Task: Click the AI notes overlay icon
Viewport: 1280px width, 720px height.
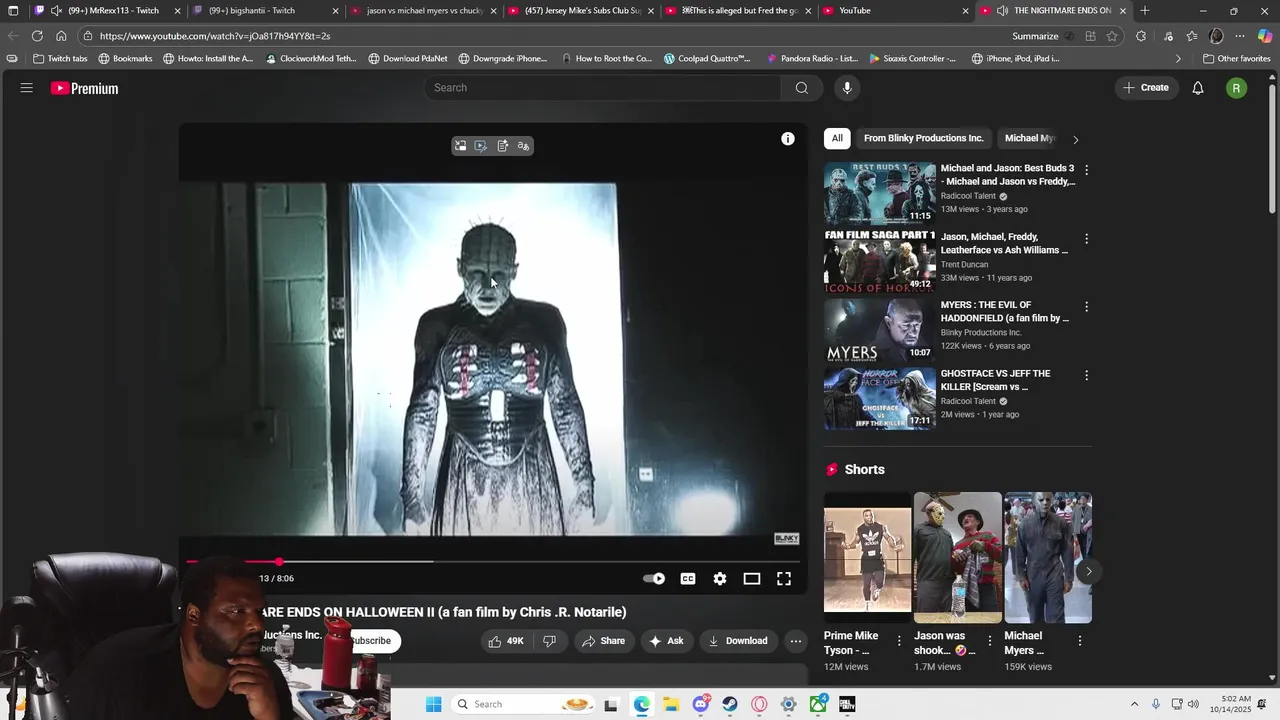Action: point(502,146)
